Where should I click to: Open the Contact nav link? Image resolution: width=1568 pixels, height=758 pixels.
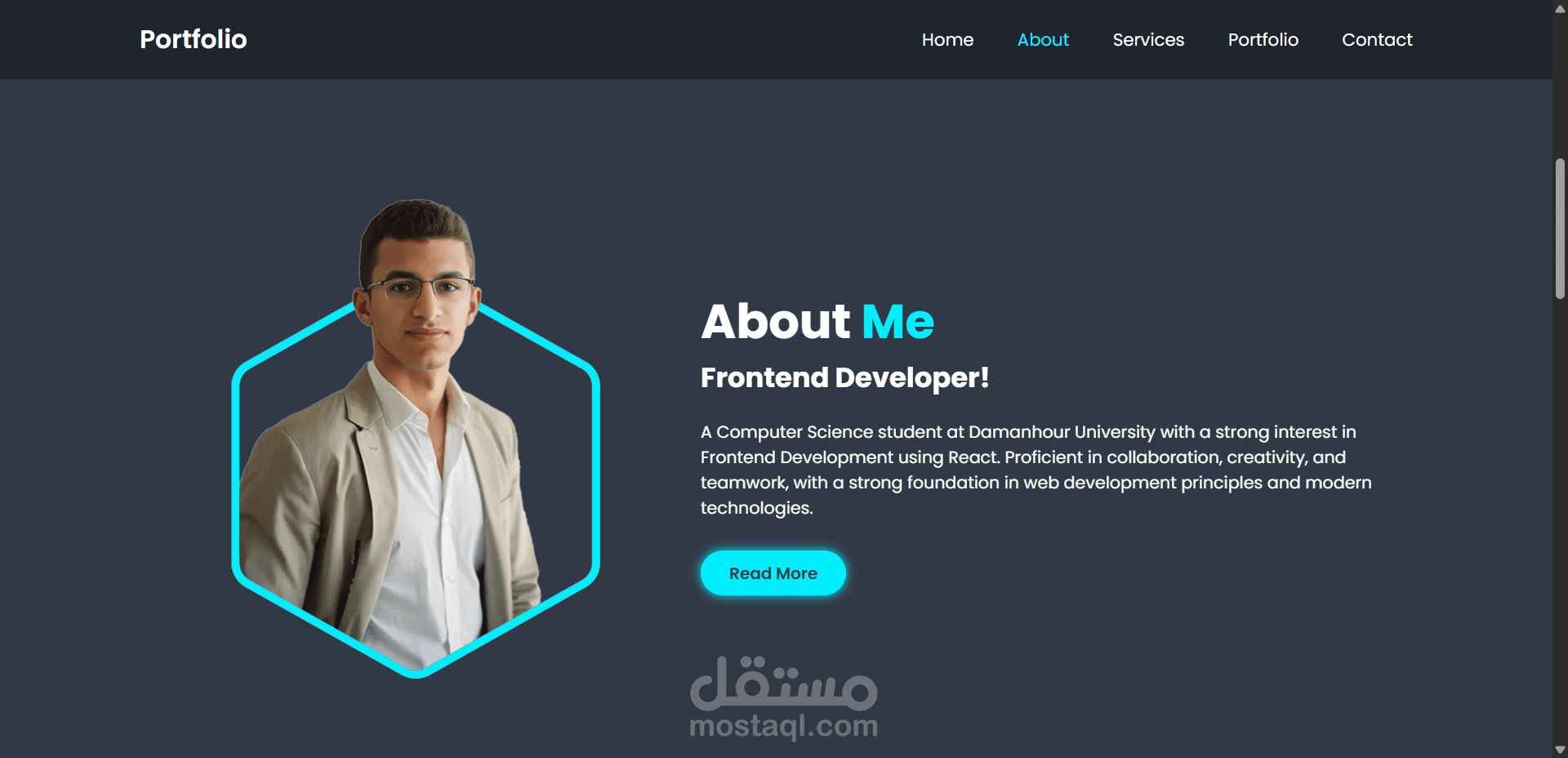1377,39
